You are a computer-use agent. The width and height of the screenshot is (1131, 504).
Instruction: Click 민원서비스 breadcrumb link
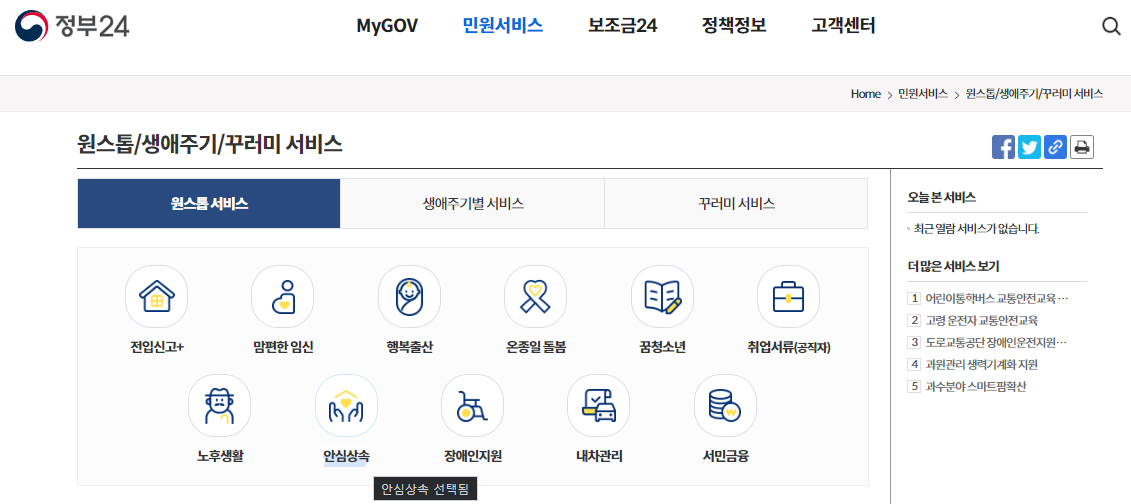pyautogui.click(x=923, y=94)
